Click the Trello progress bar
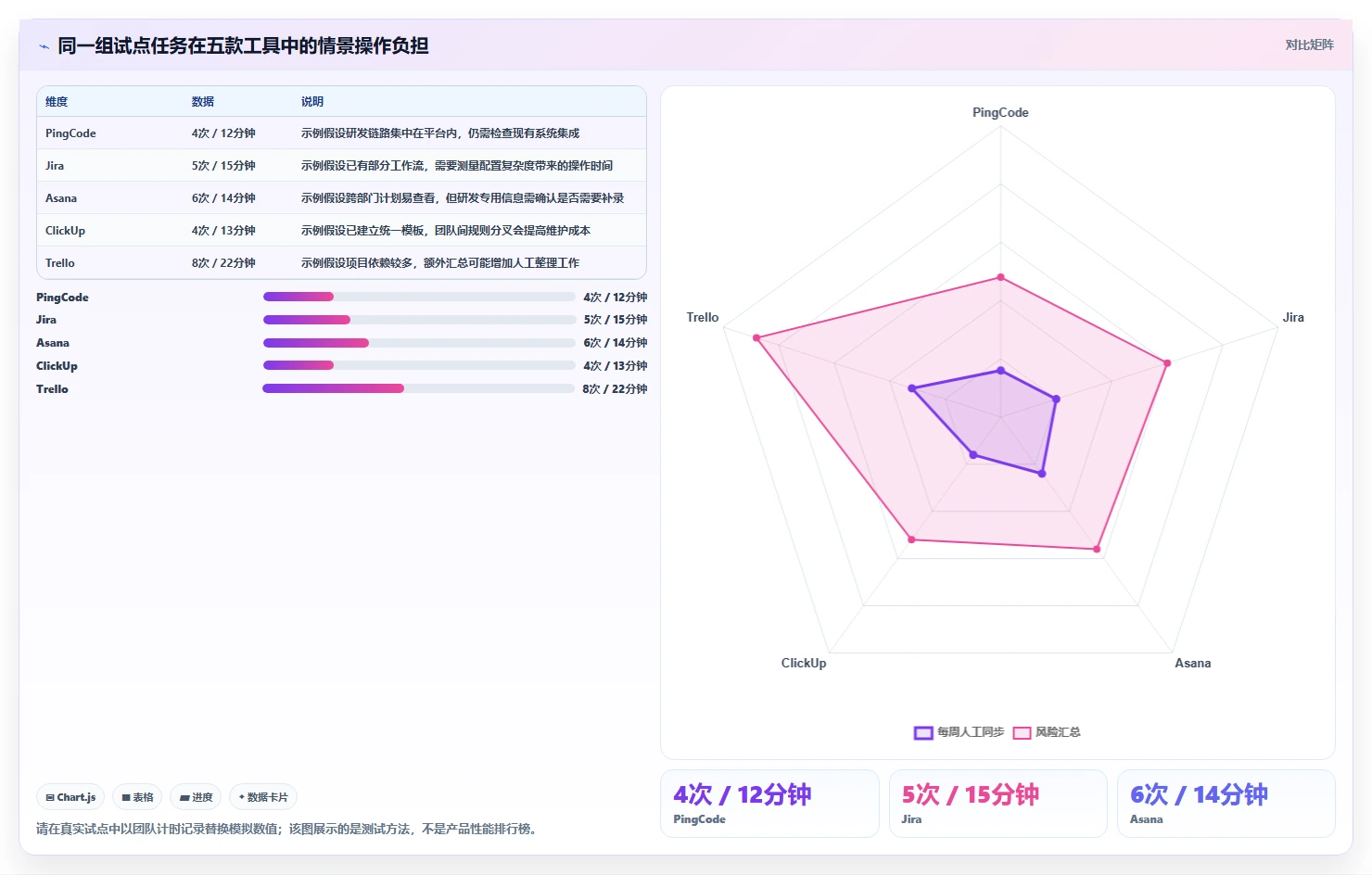The image size is (1372, 875). pos(419,388)
